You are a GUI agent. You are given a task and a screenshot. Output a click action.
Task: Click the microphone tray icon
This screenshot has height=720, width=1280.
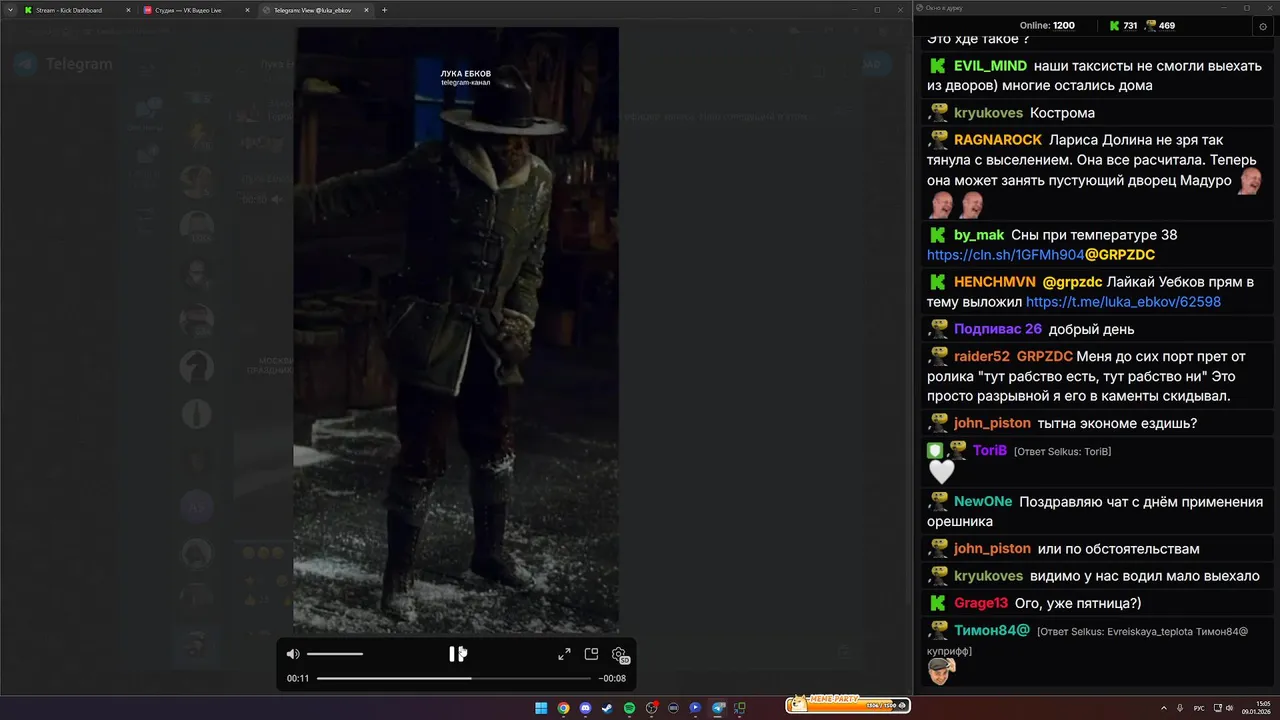1180,708
